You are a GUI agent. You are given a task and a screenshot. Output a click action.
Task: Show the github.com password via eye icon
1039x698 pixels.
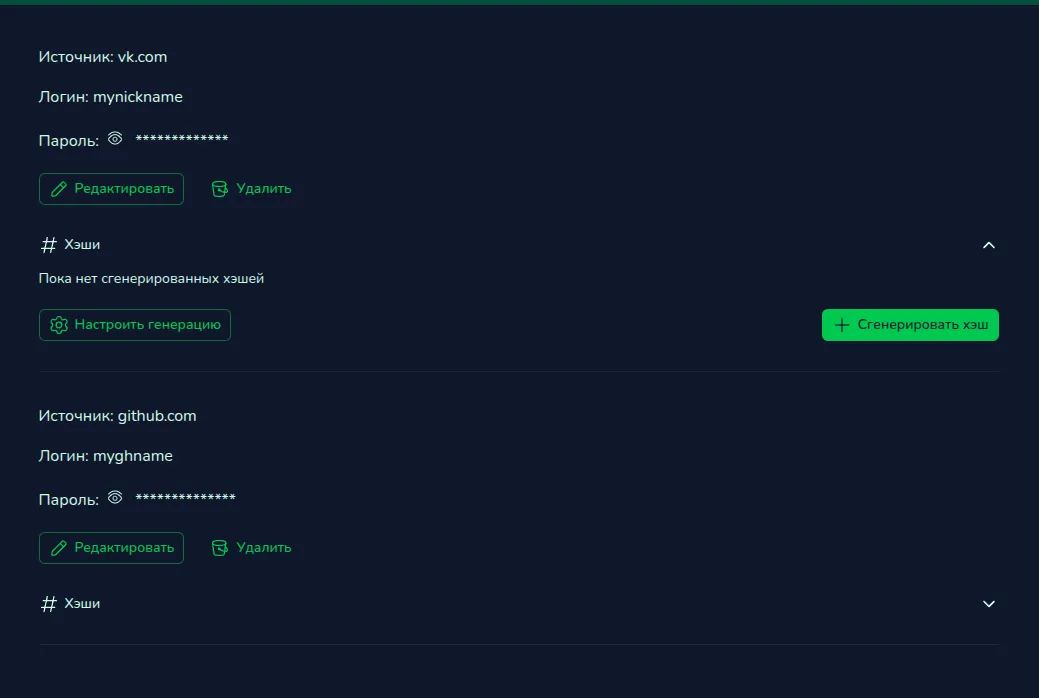click(115, 497)
